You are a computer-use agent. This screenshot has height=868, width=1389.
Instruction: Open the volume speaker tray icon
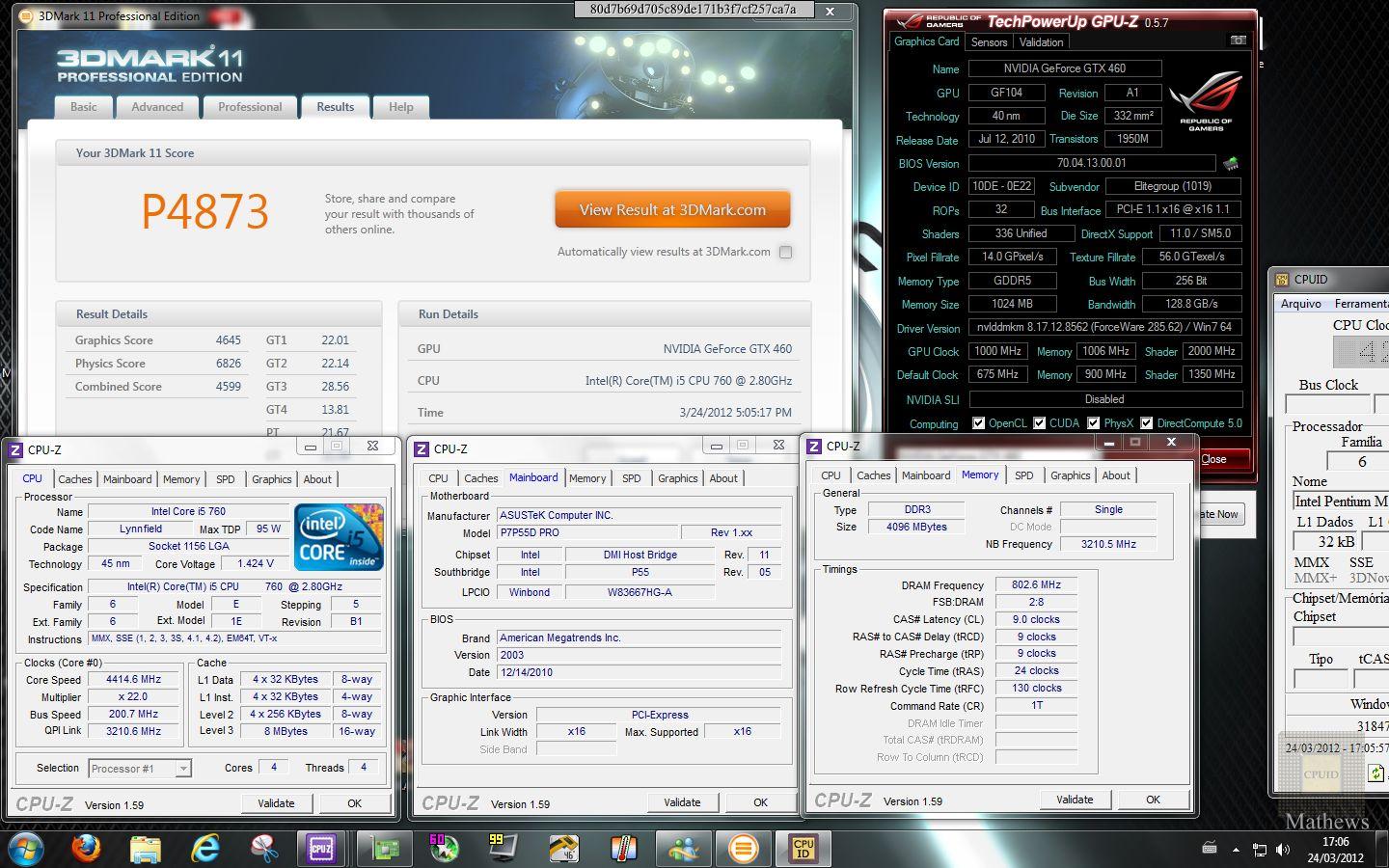point(1282,850)
